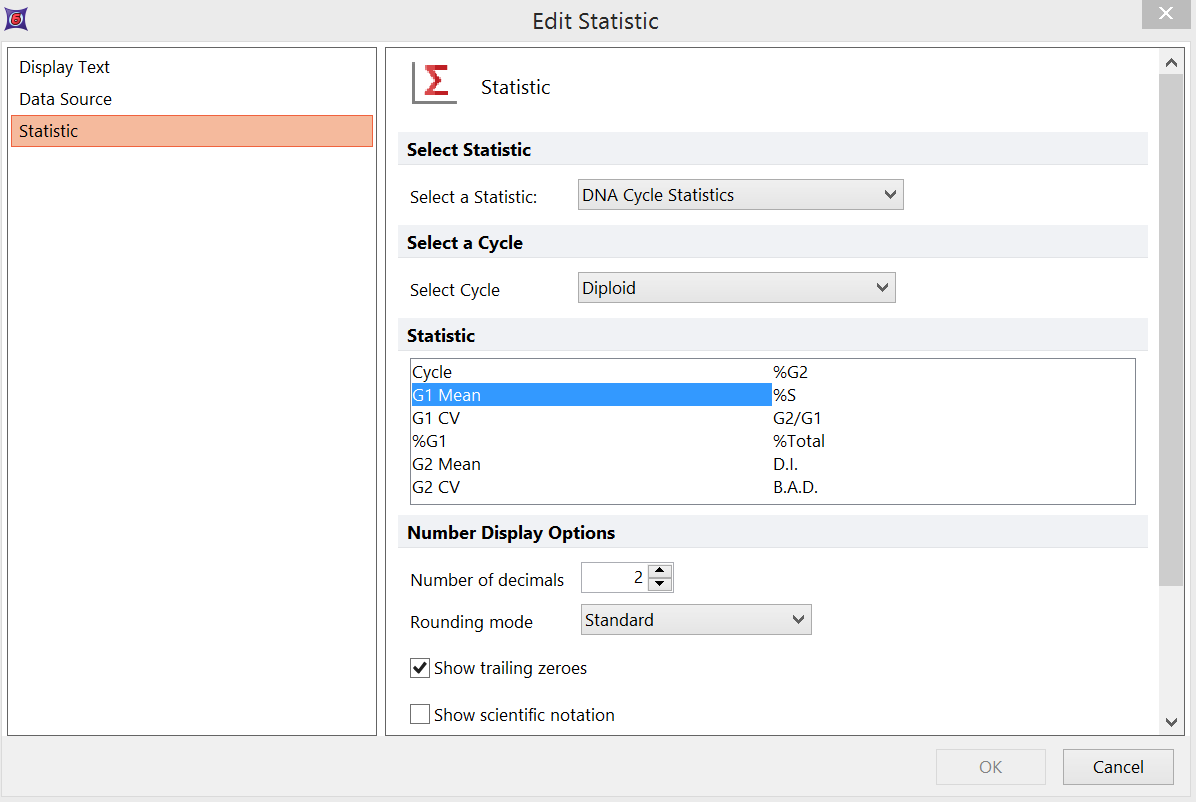This screenshot has width=1196, height=802.
Task: Increase number of decimals with up arrow
Action: pos(659,571)
